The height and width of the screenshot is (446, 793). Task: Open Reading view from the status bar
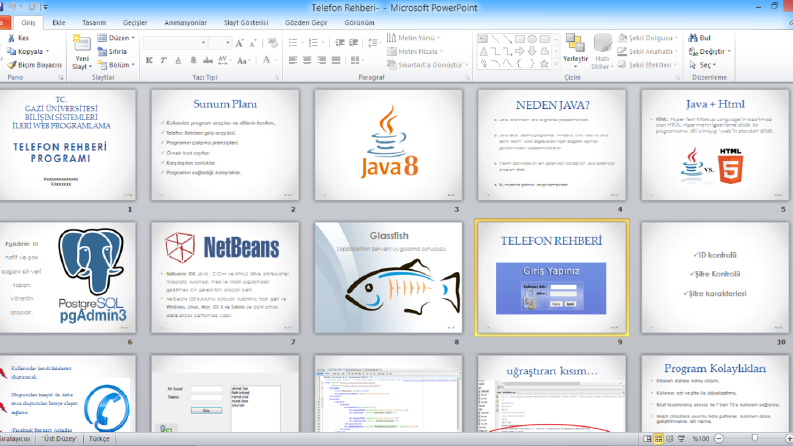[670, 438]
